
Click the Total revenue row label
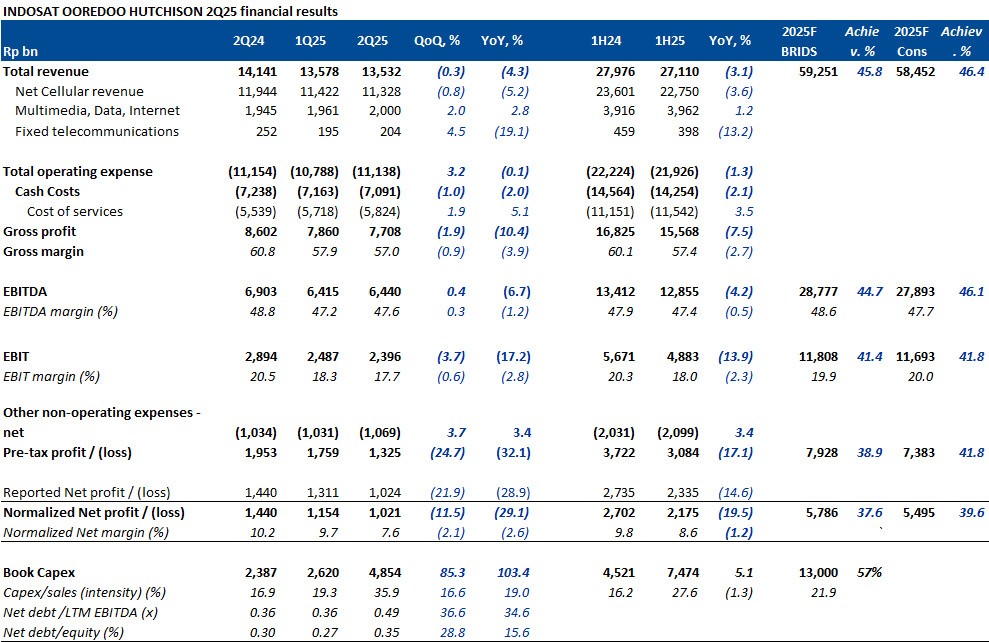click(x=46, y=72)
